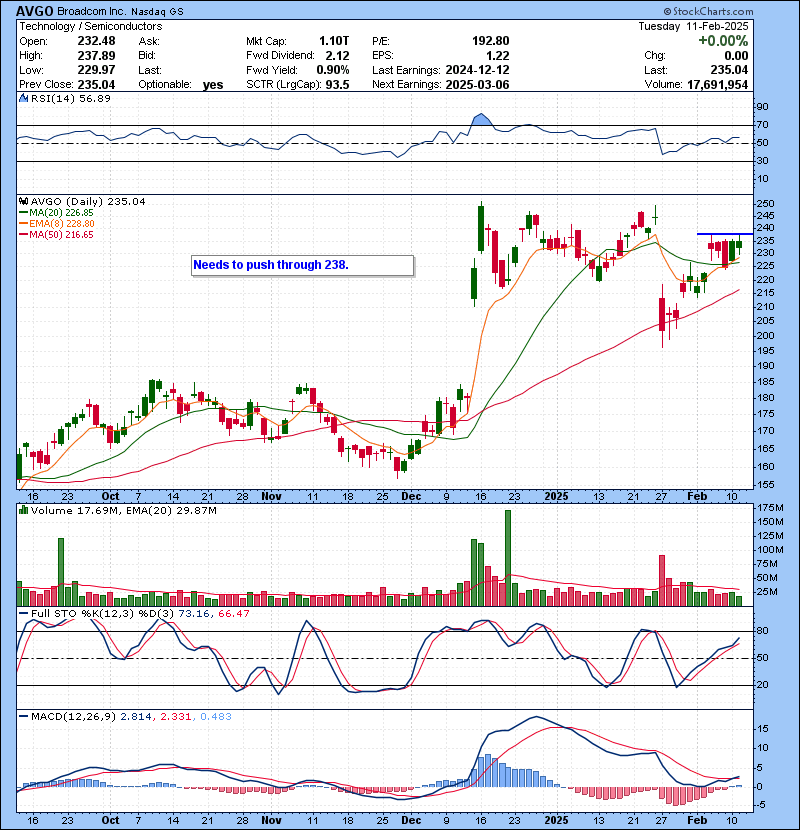The height and width of the screenshot is (830, 800).
Task: Click 'Technology / Semiconductors' sector text
Action: pos(91,26)
